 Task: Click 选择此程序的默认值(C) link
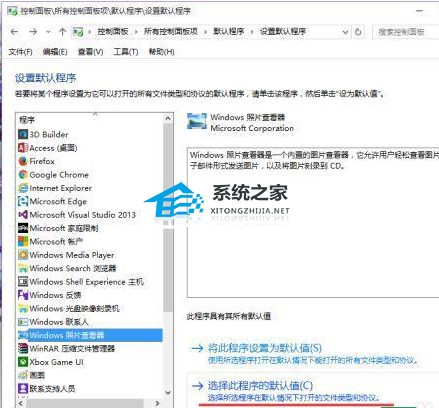pos(260,386)
